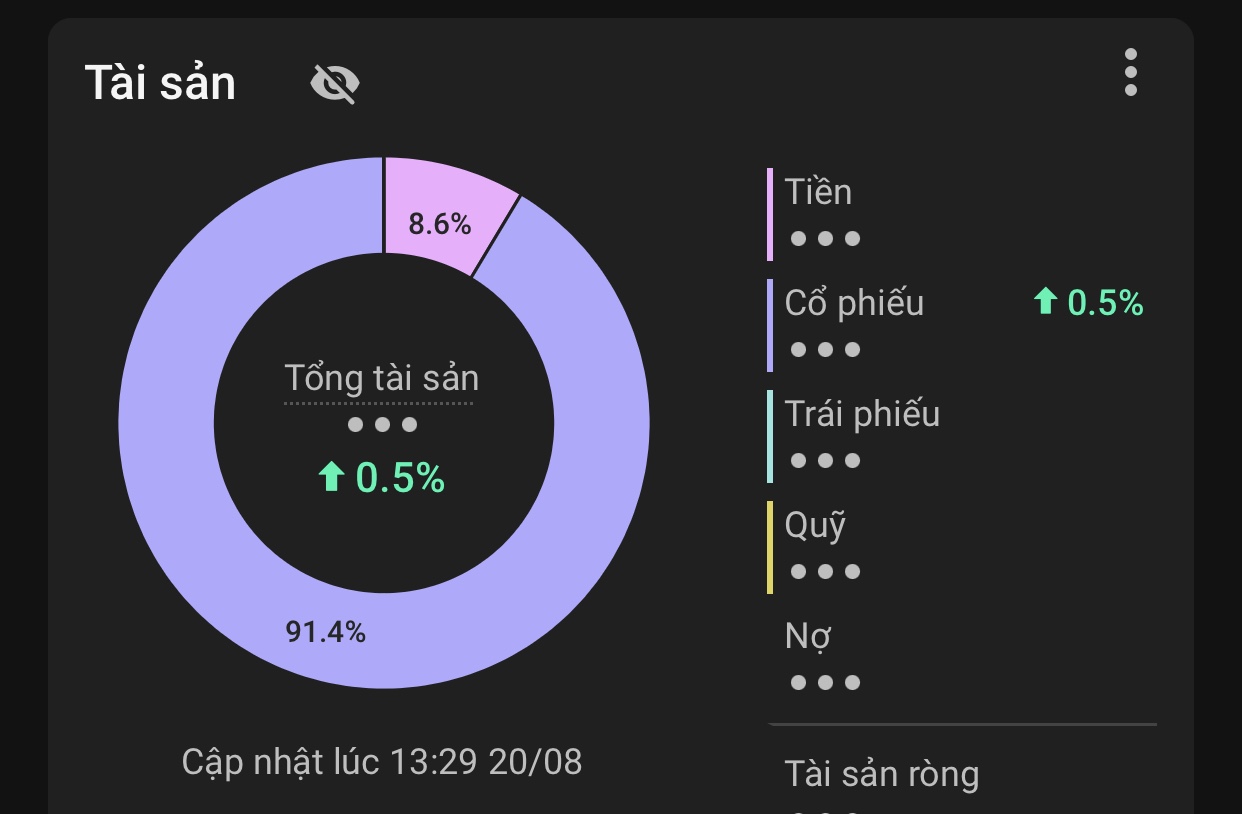Open the Trái phiếu legend entry
This screenshot has height=814, width=1242.
point(960,435)
